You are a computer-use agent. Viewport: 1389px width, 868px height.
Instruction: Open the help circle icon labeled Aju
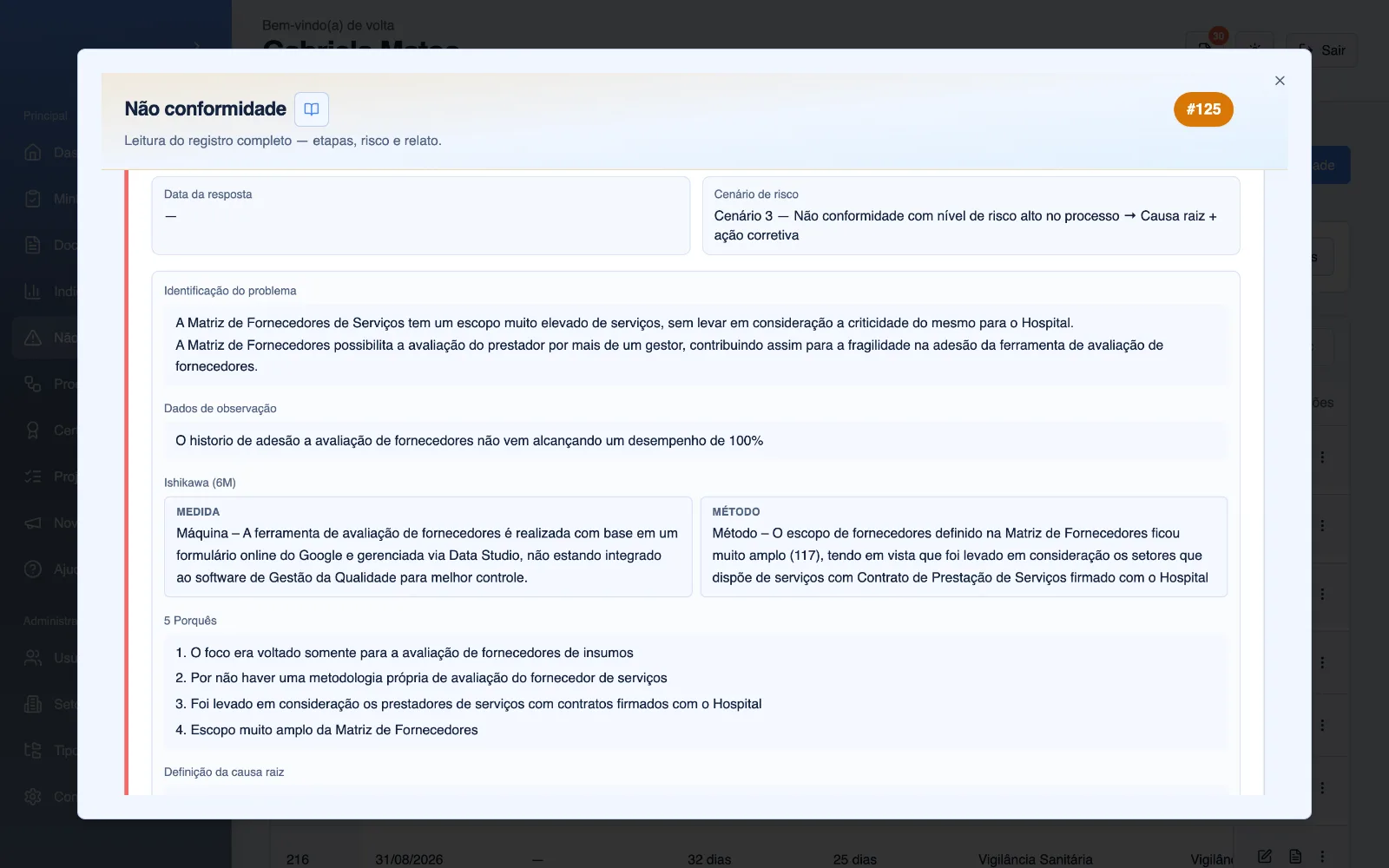click(x=33, y=569)
